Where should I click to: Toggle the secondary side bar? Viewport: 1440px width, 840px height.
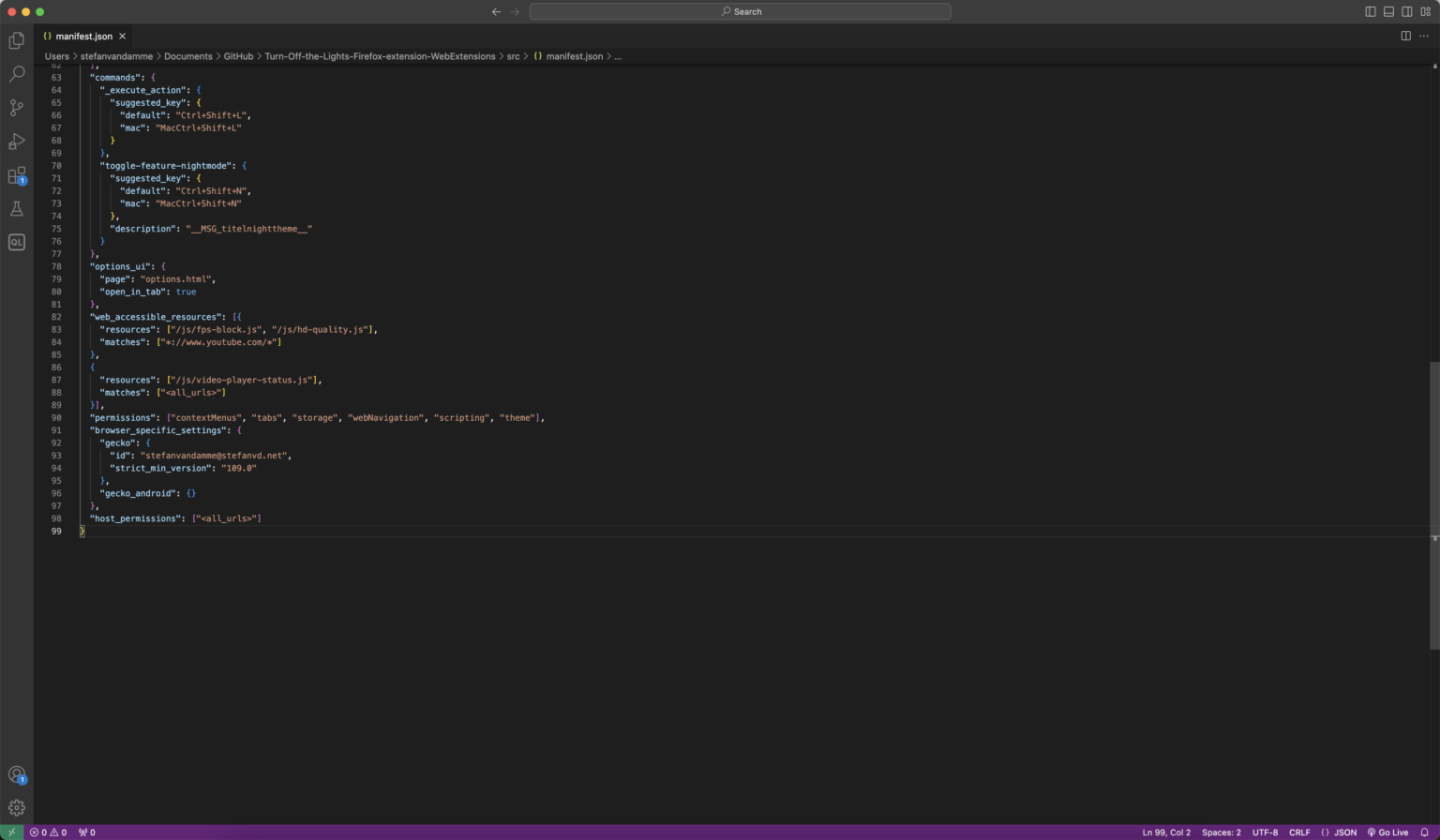point(1407,10)
